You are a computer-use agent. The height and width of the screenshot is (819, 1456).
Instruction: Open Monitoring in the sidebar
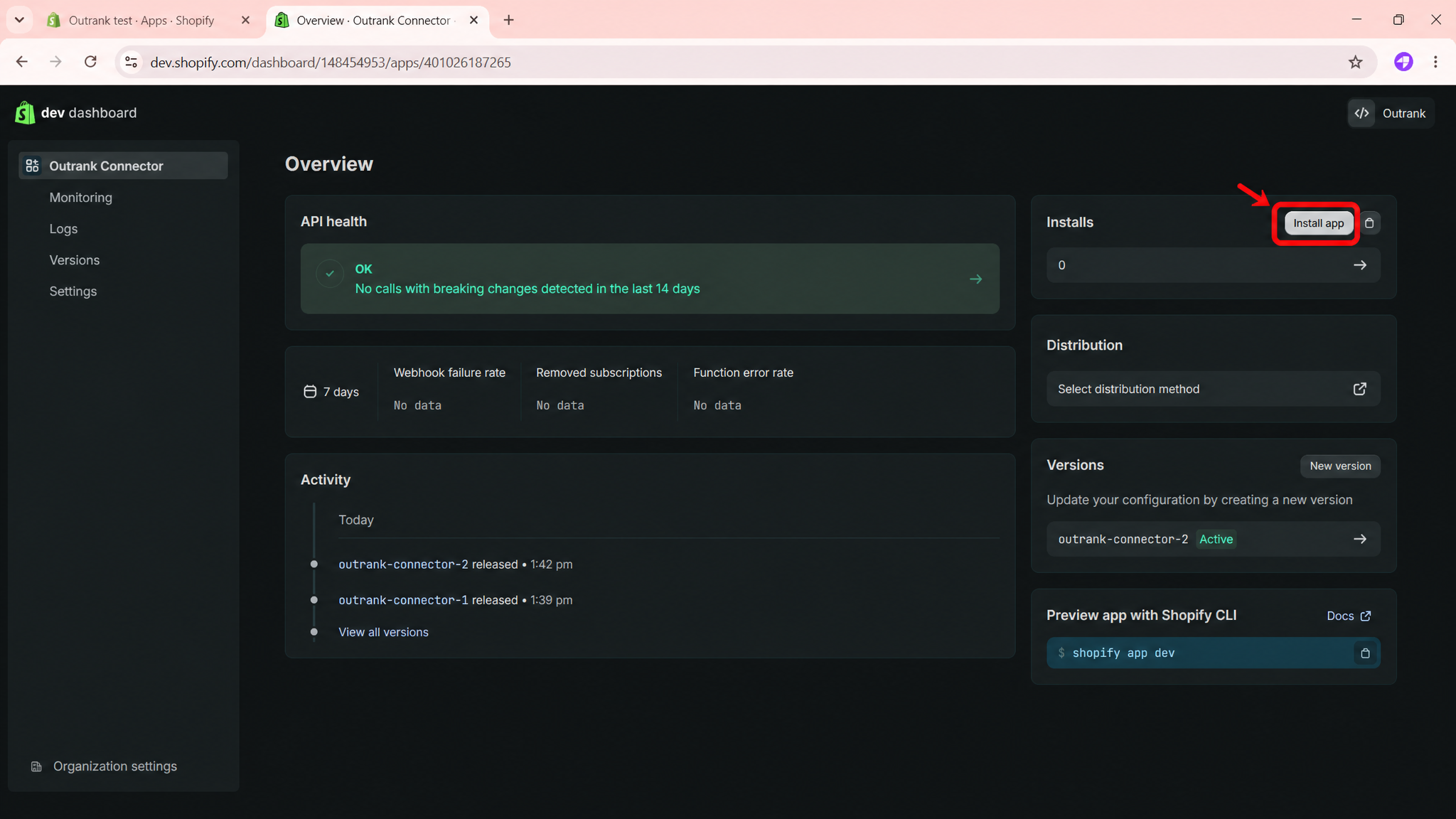(x=81, y=198)
